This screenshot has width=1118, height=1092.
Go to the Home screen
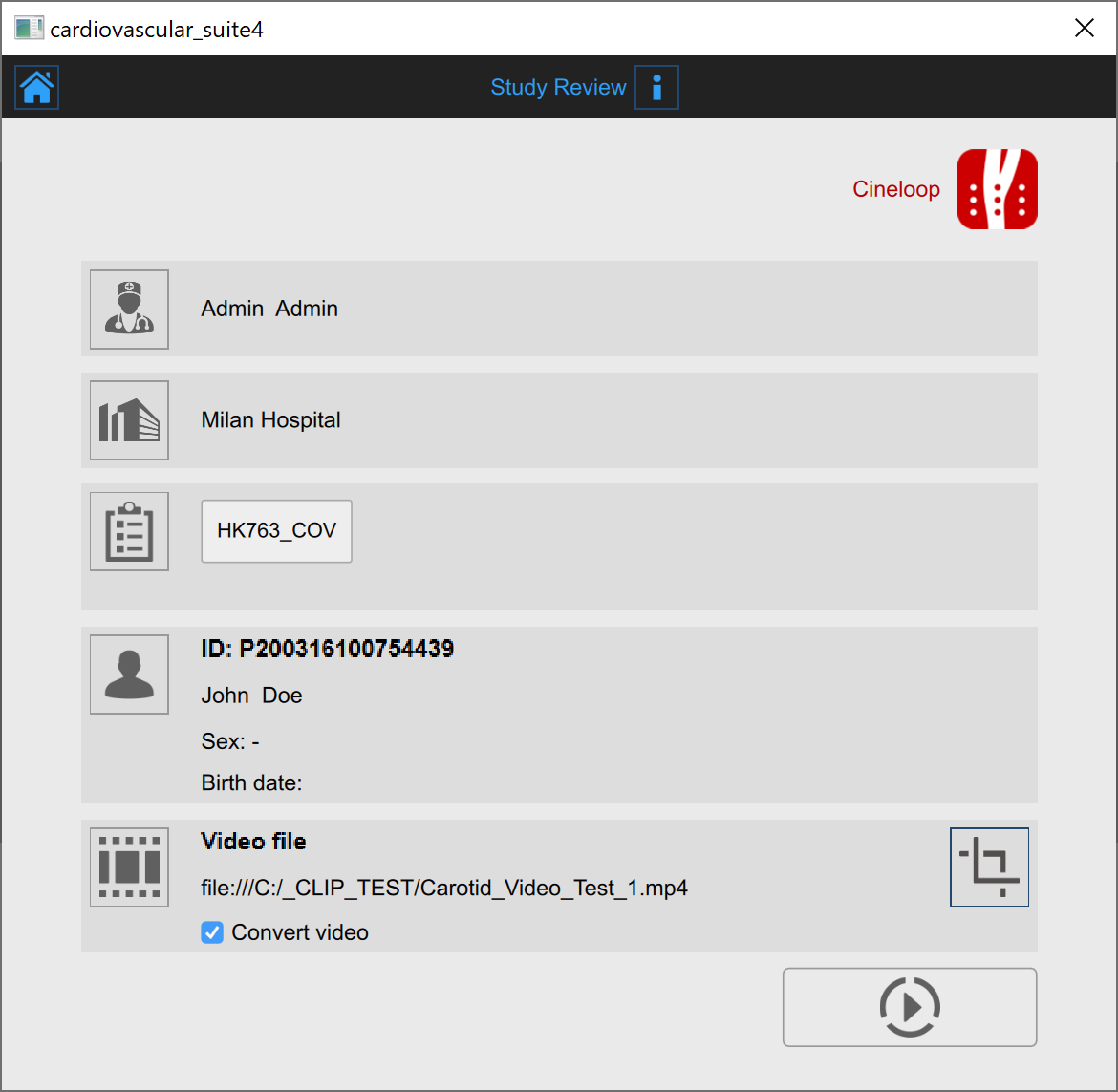tap(37, 88)
